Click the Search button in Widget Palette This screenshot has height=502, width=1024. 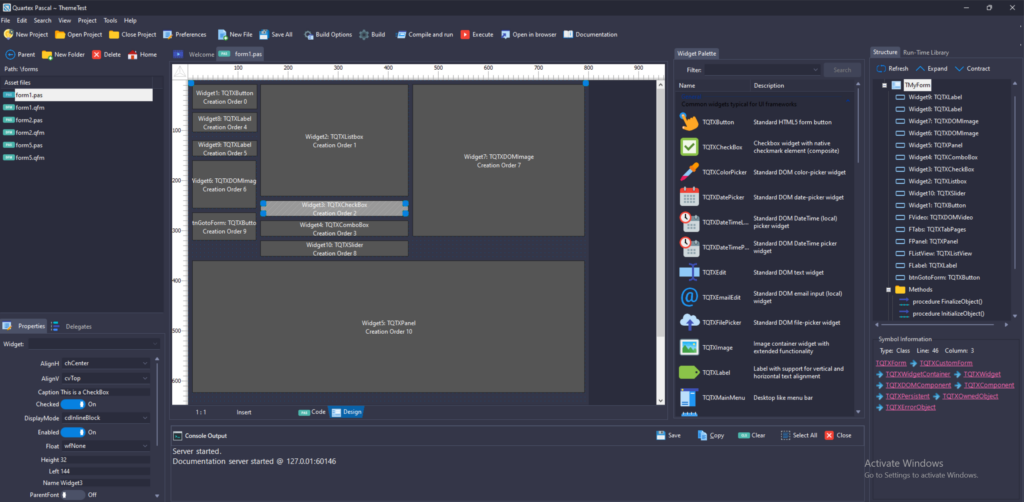842,70
